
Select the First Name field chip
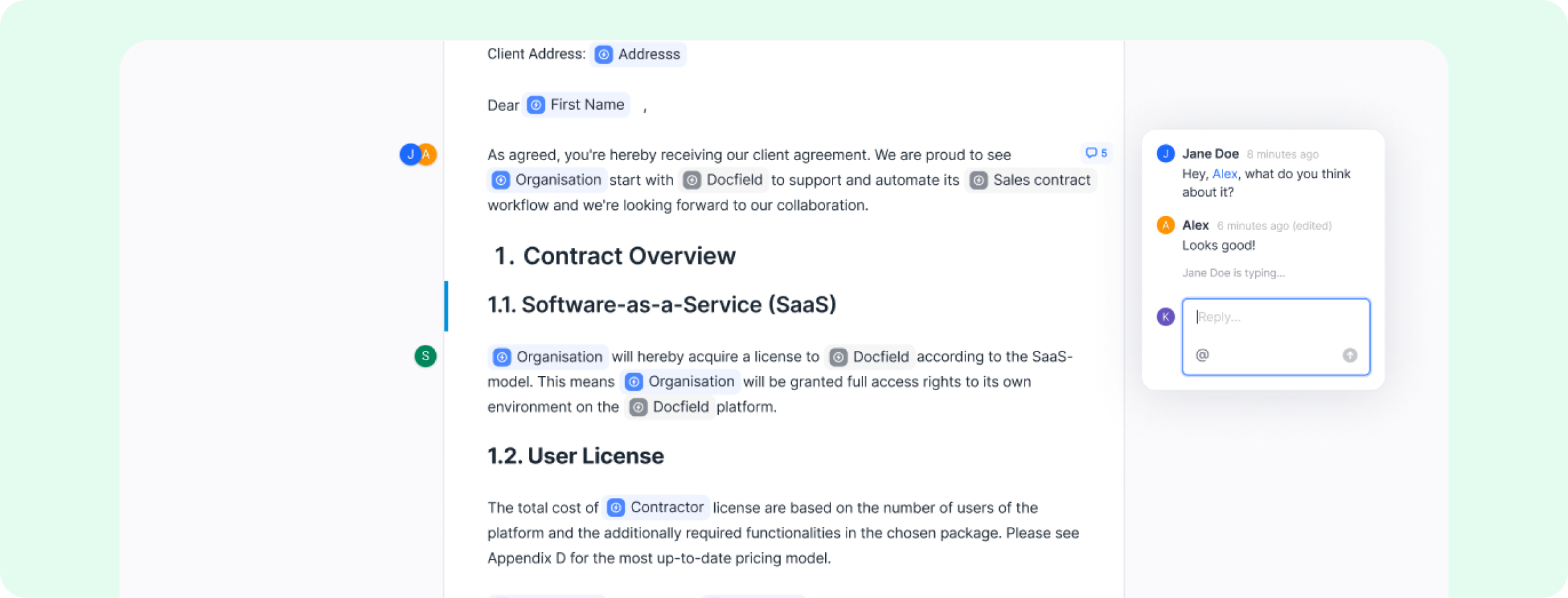[576, 105]
